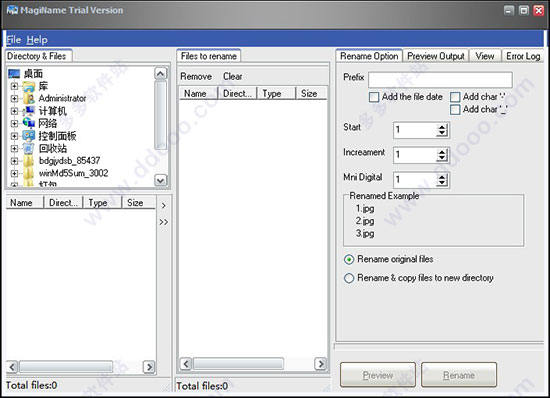Screen dimensions: 550x398
Task: Open the View tab
Action: tap(485, 56)
